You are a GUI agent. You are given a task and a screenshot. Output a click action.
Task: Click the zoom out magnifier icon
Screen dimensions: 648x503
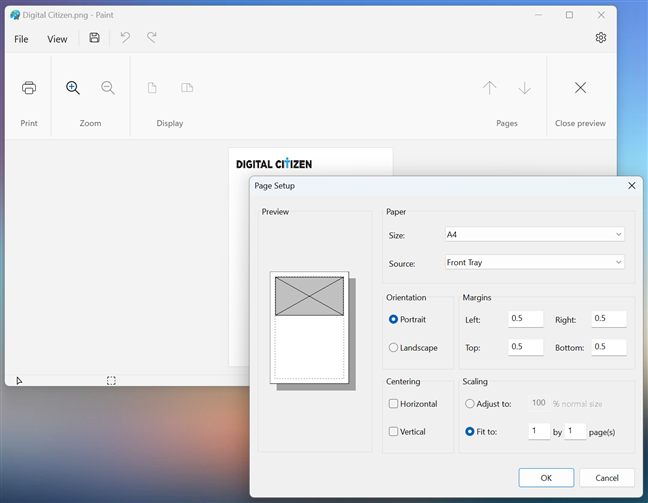(108, 88)
